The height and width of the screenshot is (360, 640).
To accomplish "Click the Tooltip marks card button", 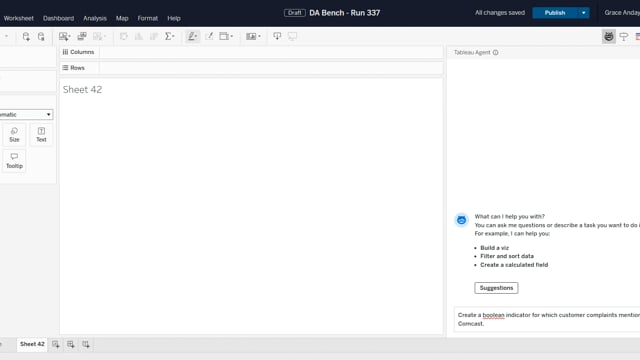I will click(x=14, y=161).
